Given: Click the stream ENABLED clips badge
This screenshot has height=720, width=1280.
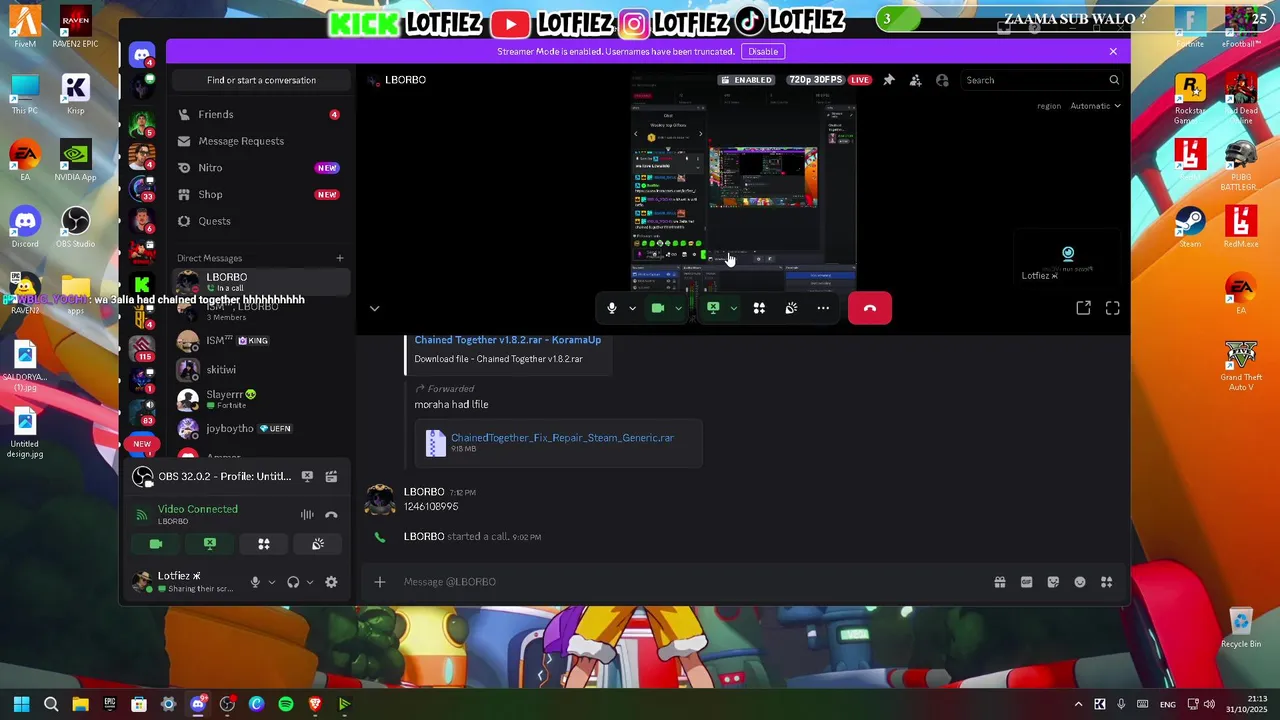Looking at the screenshot, I should (x=747, y=80).
